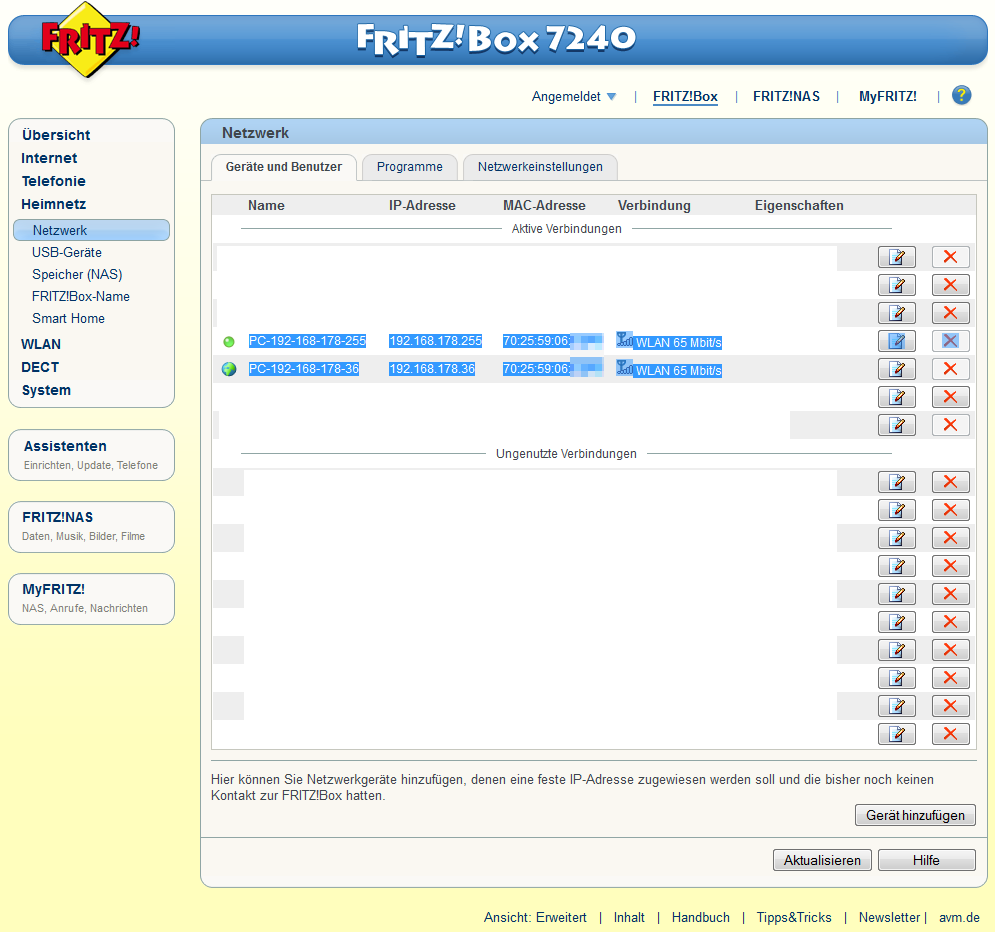This screenshot has height=932, width=995.
Task: Click the Inhalt footer link
Action: tap(629, 917)
